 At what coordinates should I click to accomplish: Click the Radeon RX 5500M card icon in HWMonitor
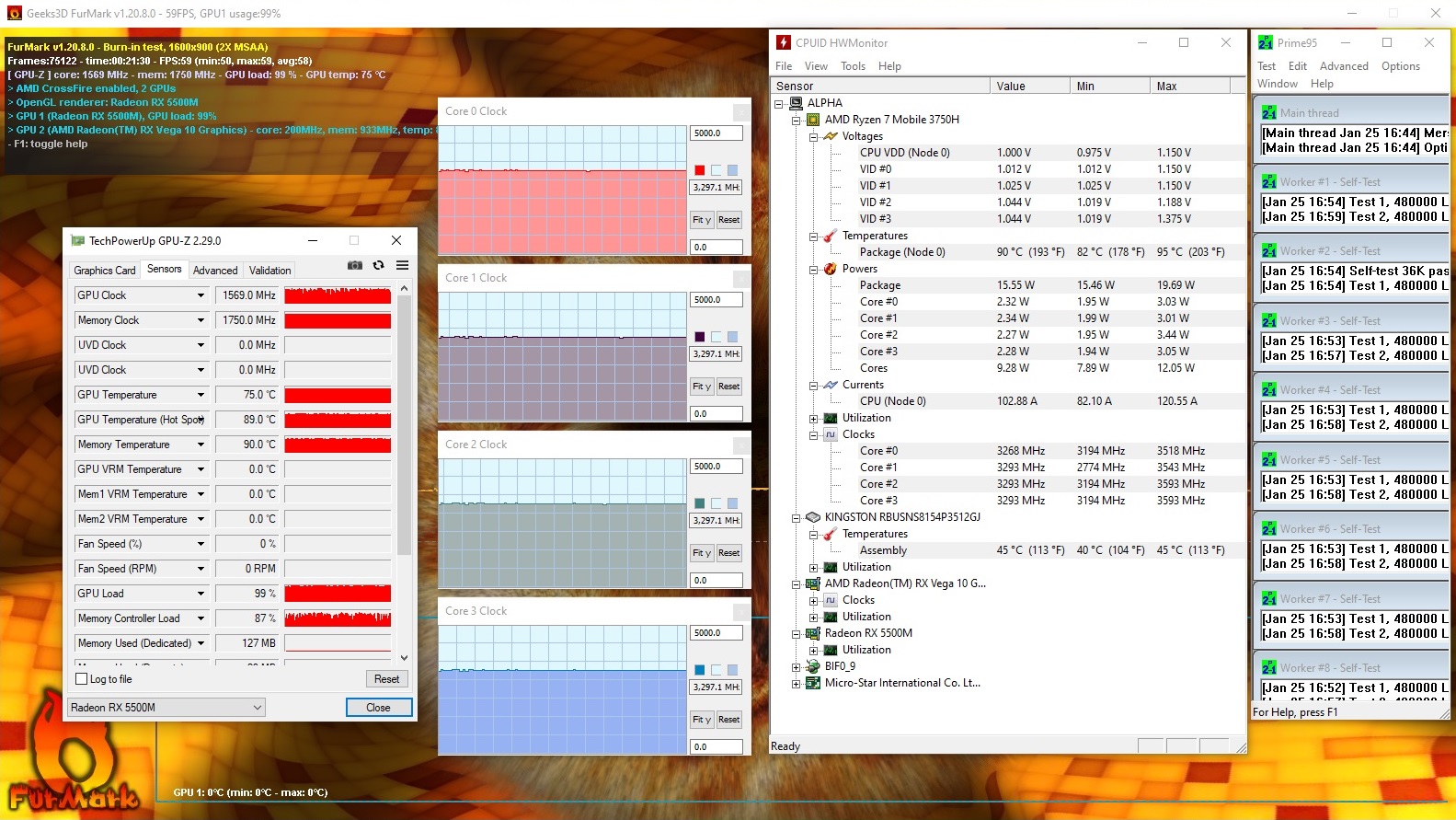point(813,633)
